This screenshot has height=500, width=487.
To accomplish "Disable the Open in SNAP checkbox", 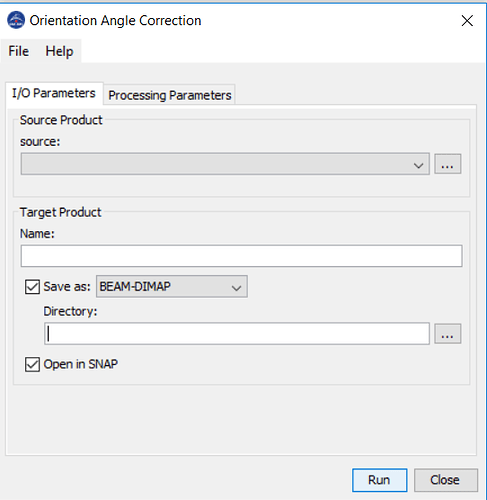I will [x=32, y=364].
